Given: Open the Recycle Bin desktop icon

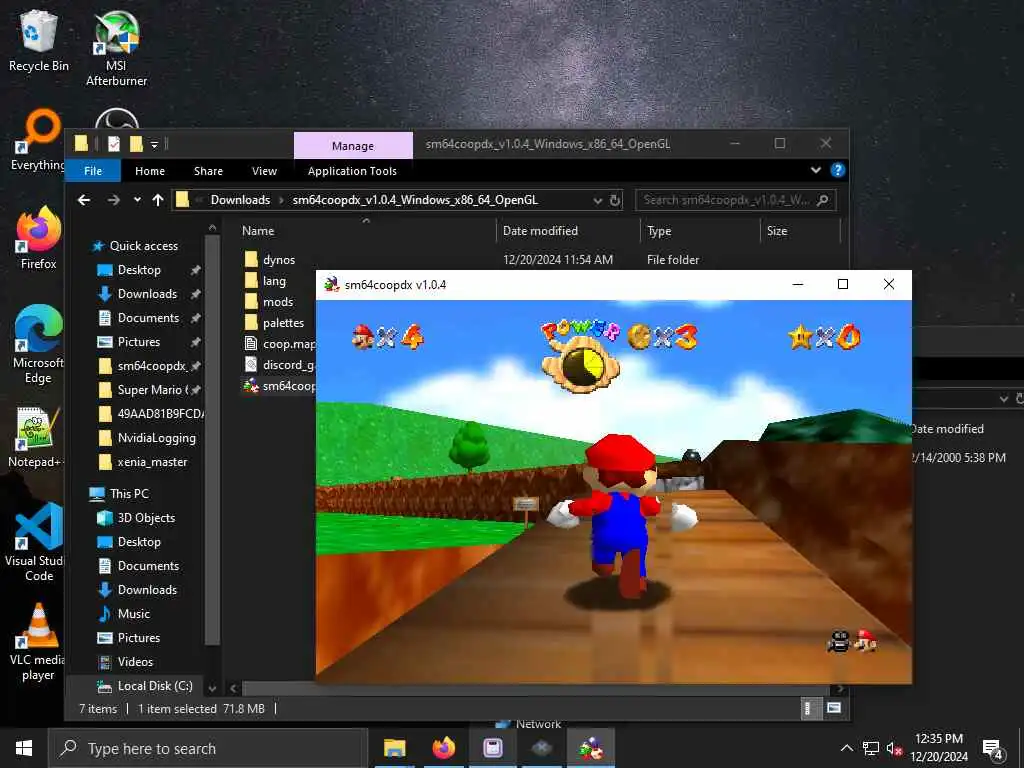Looking at the screenshot, I should [39, 40].
